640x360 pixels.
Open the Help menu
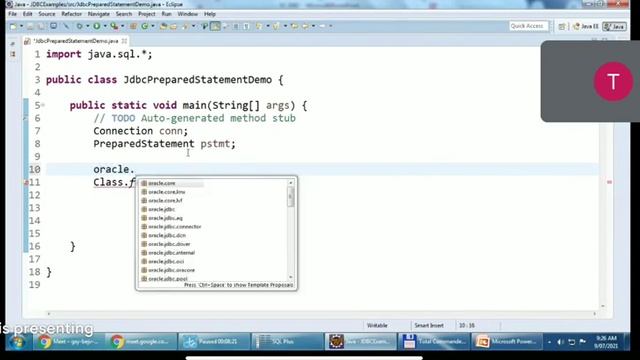pyautogui.click(x=210, y=14)
